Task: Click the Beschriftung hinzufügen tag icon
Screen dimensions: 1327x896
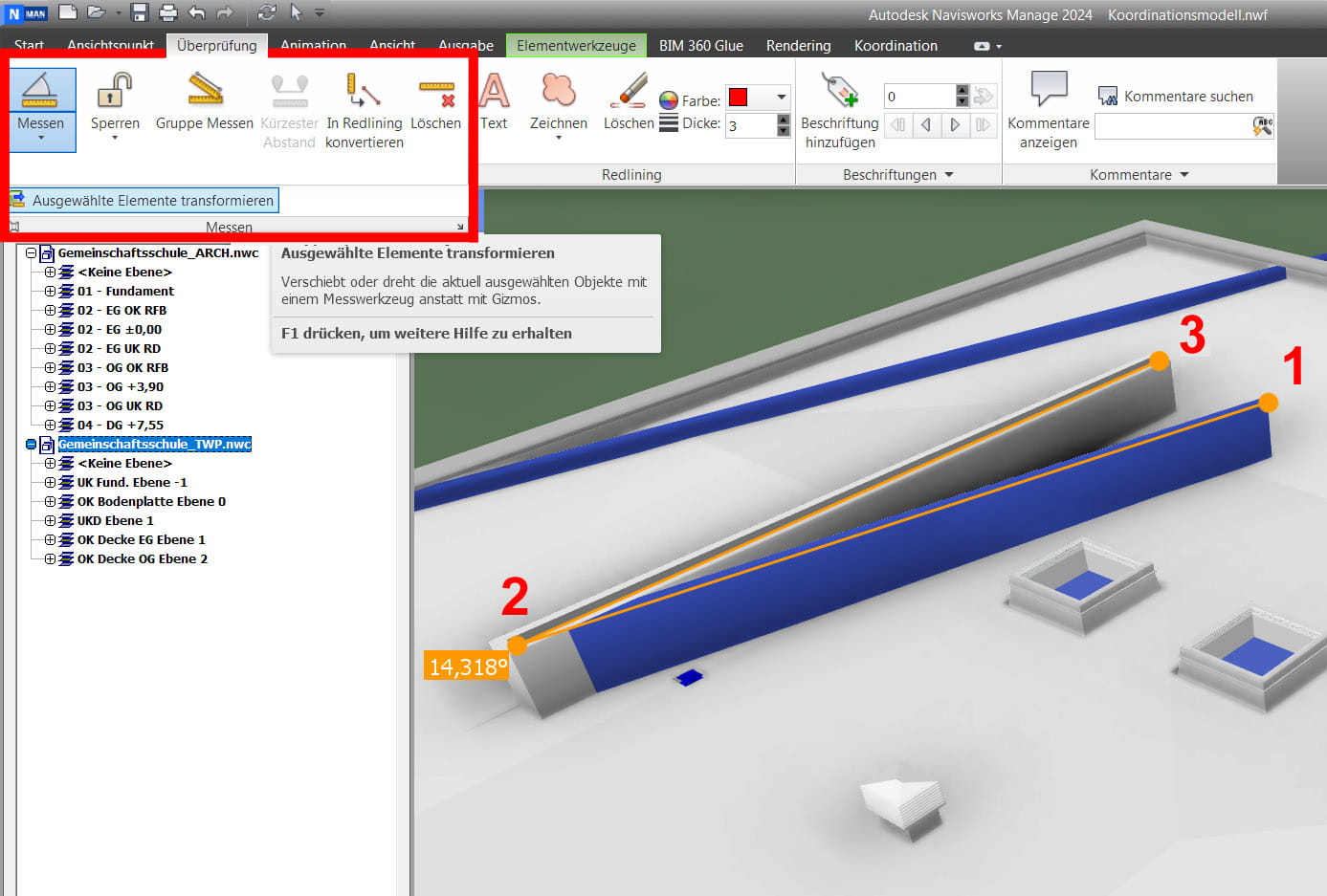Action: click(840, 92)
